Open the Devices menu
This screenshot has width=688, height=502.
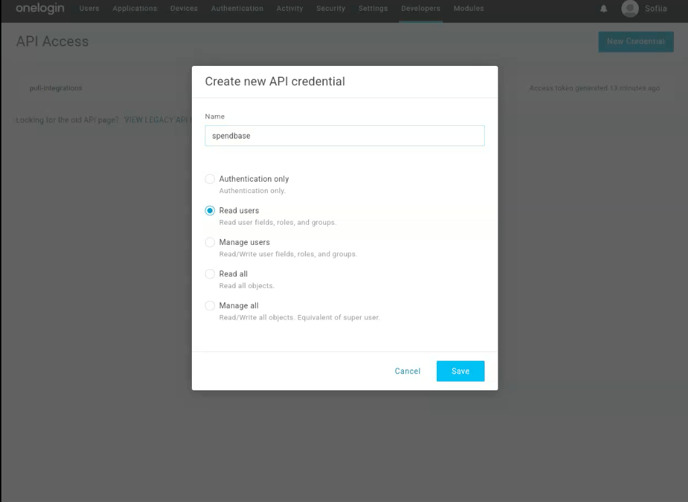(x=184, y=8)
